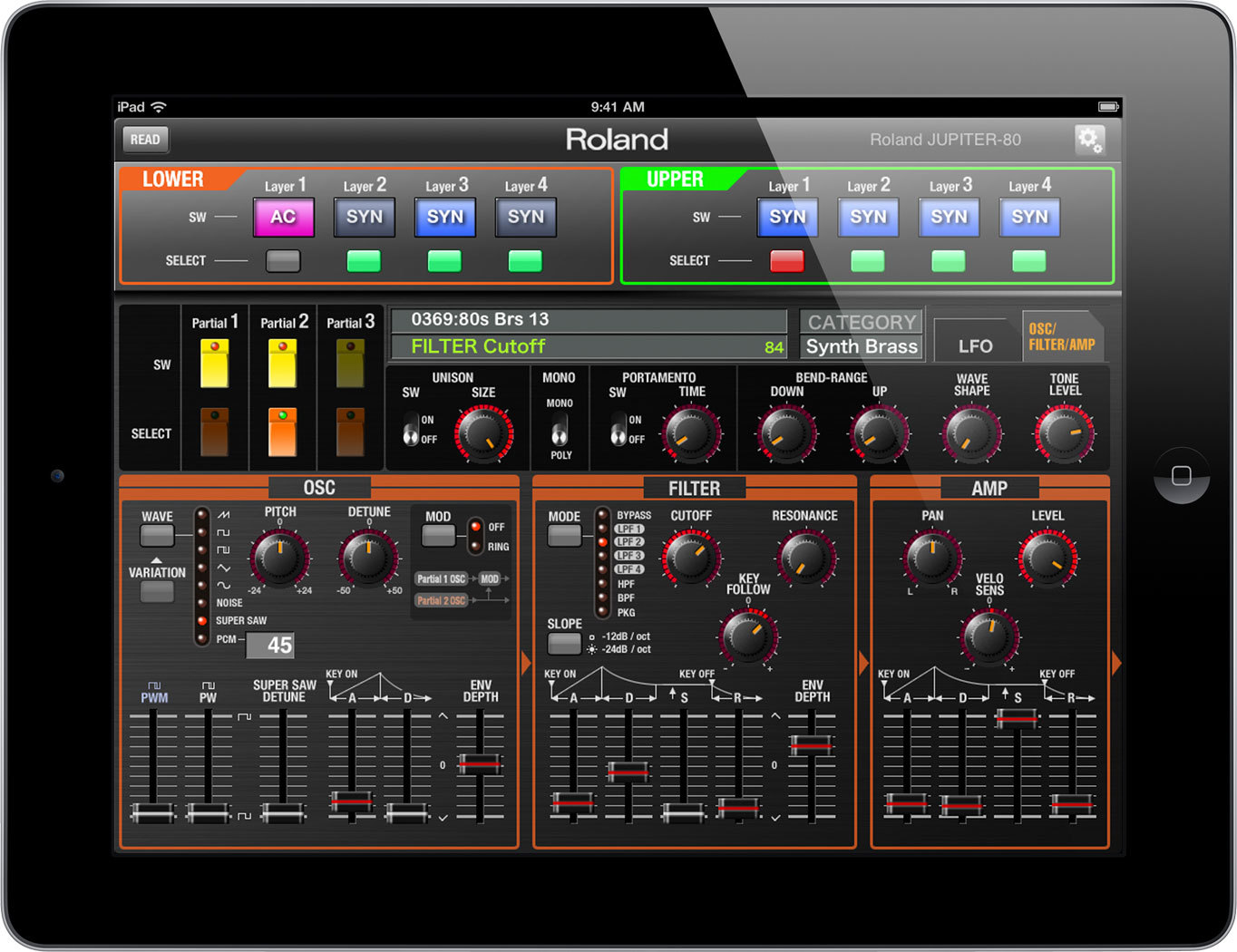The width and height of the screenshot is (1237, 952).
Task: Switch to the LFO tab
Action: (975, 342)
